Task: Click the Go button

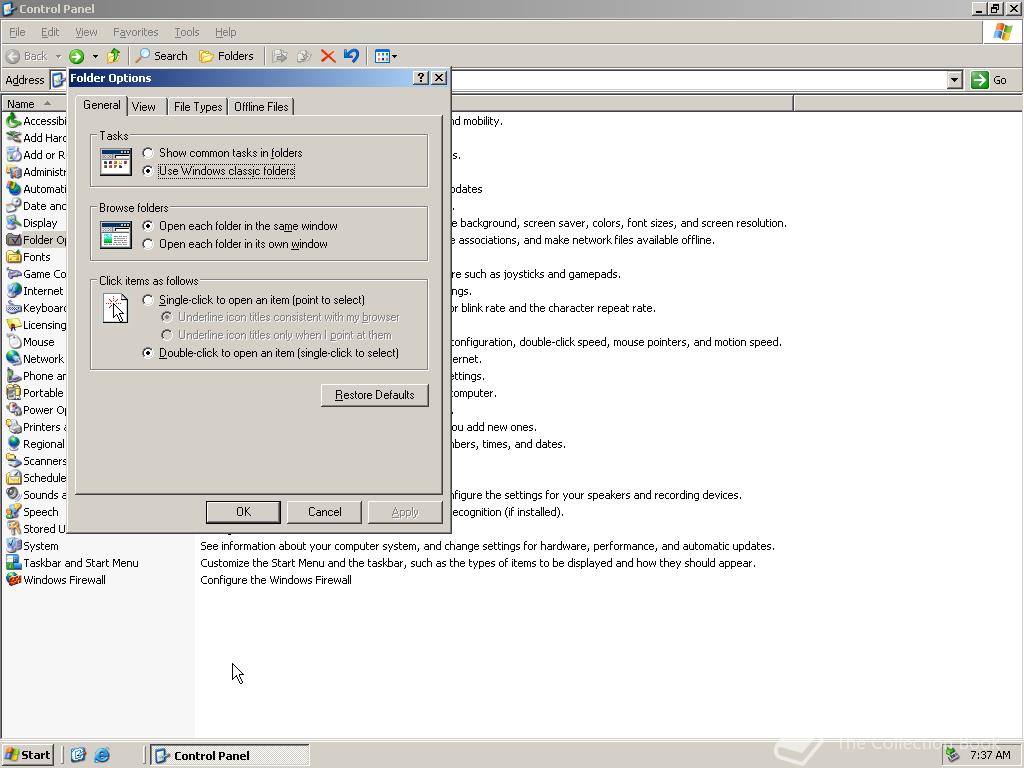Action: click(x=990, y=80)
